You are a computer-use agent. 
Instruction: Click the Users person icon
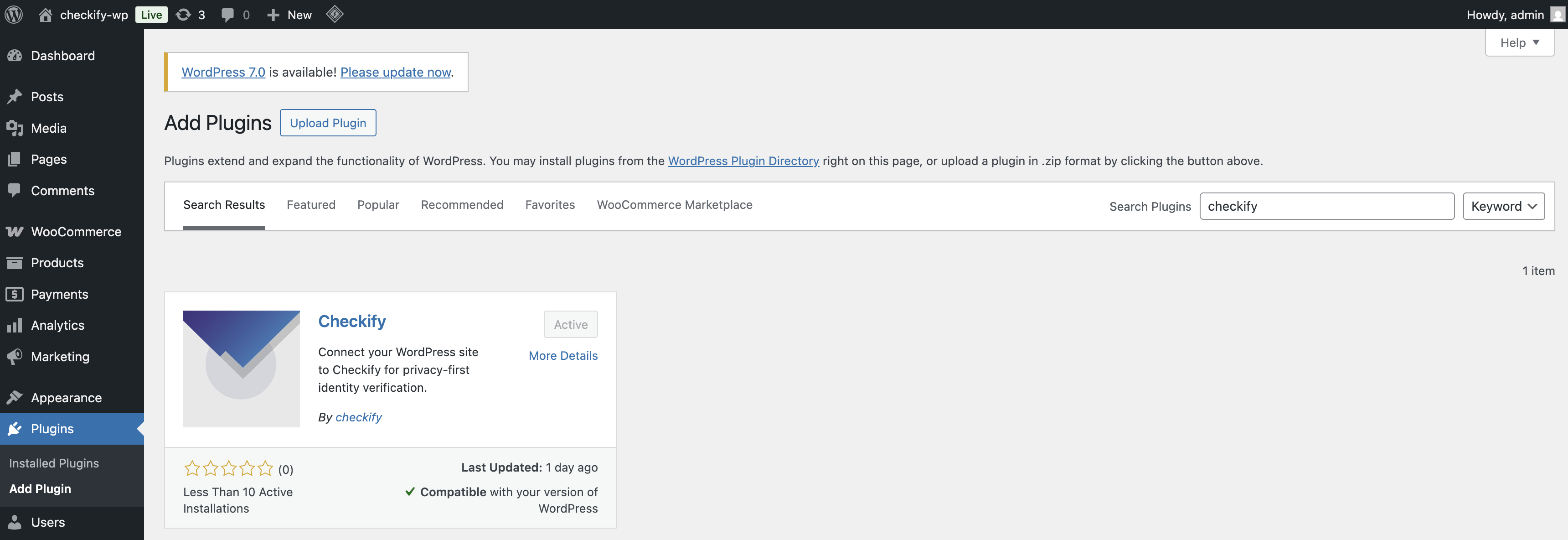click(x=15, y=522)
